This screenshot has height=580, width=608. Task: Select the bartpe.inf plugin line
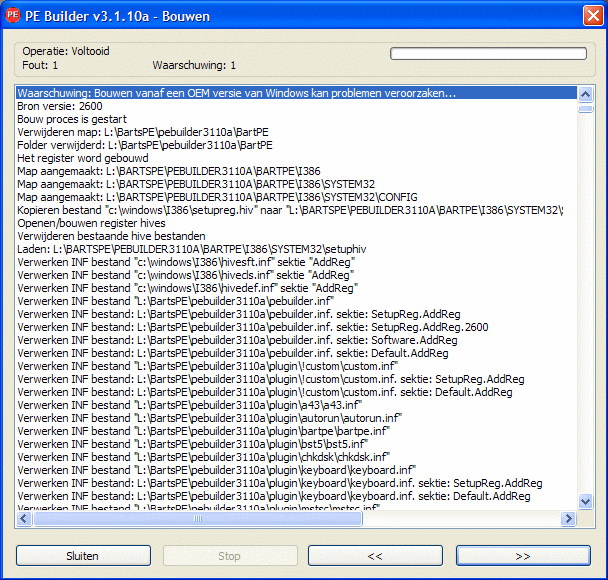pyautogui.click(x=297, y=431)
